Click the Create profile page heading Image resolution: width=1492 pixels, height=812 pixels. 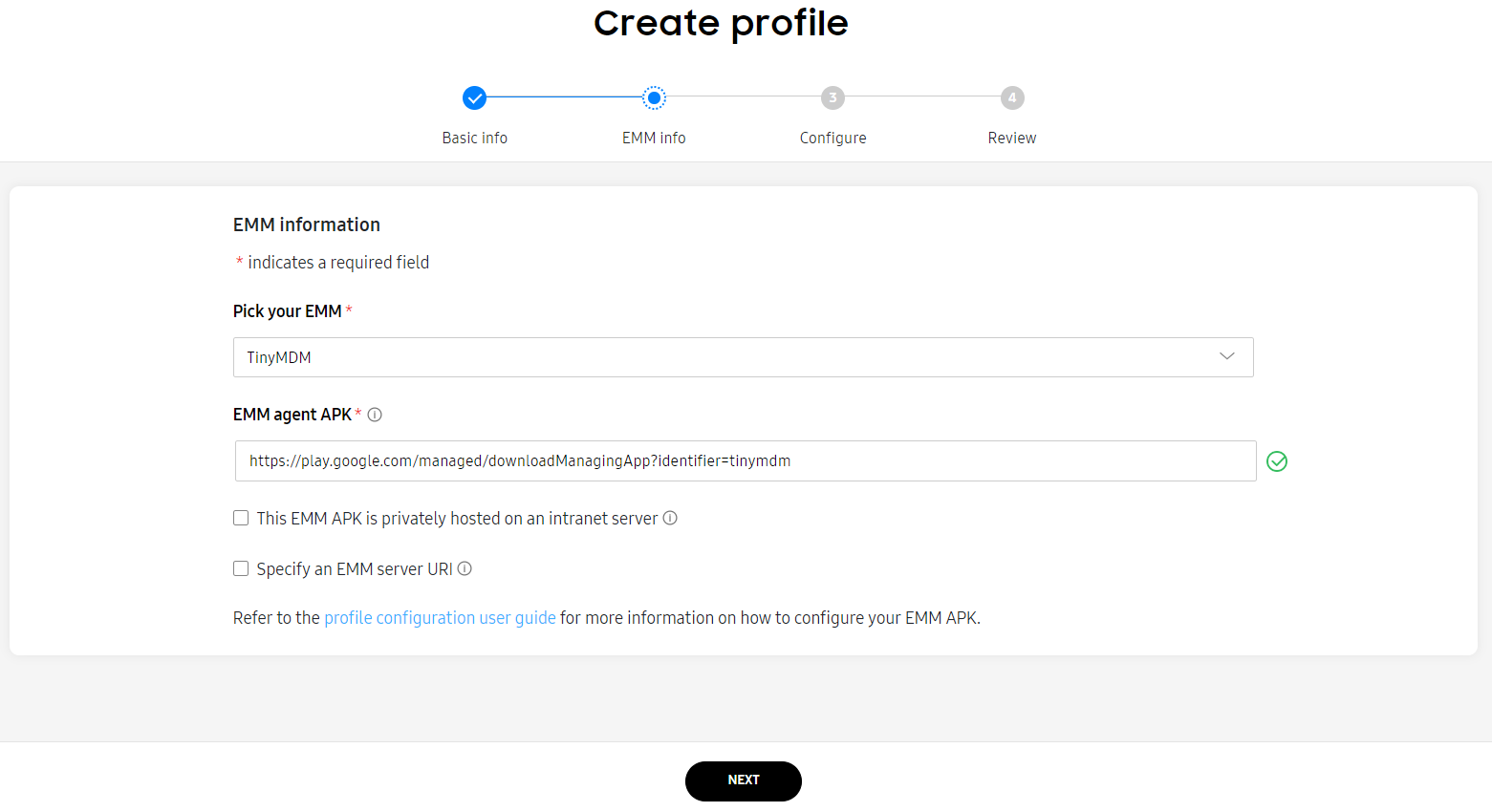[x=721, y=23]
